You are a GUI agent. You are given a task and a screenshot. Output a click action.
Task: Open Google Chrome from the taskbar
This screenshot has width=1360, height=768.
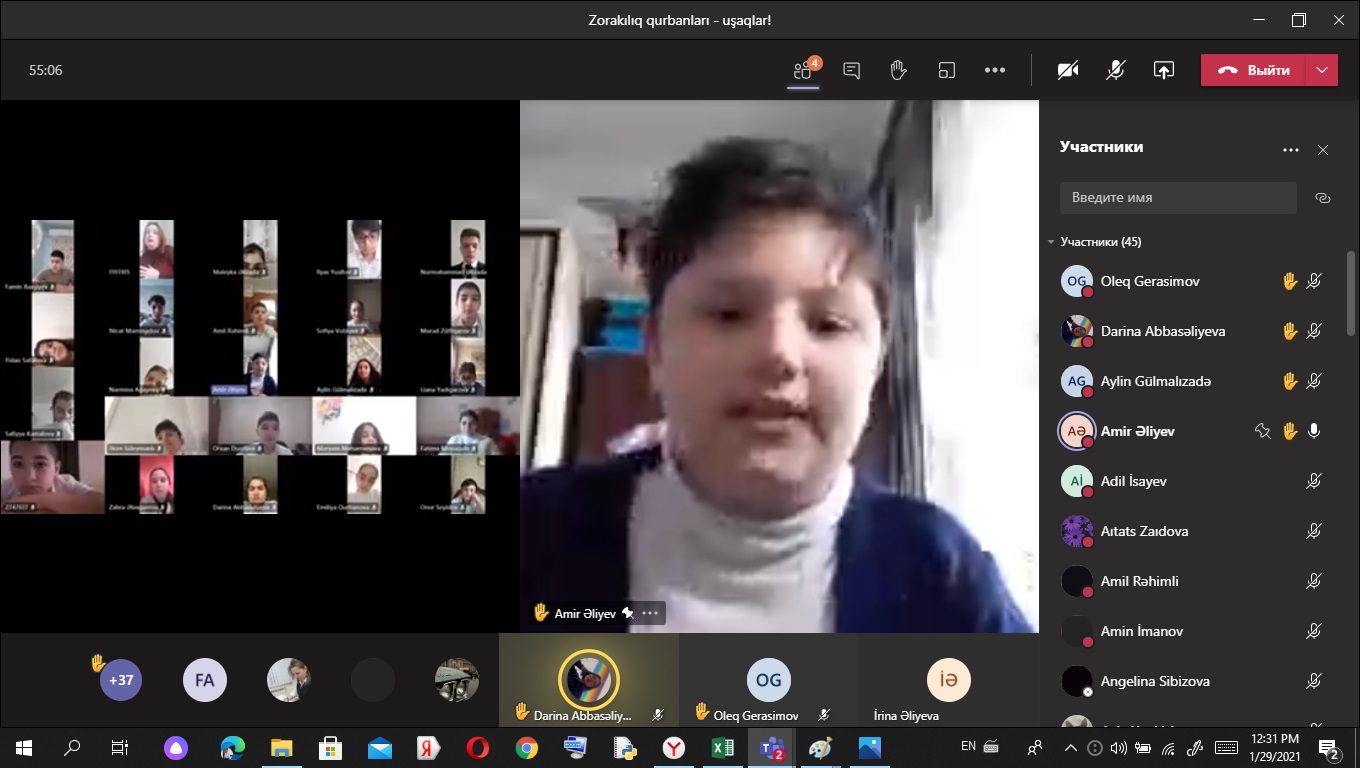[527, 748]
